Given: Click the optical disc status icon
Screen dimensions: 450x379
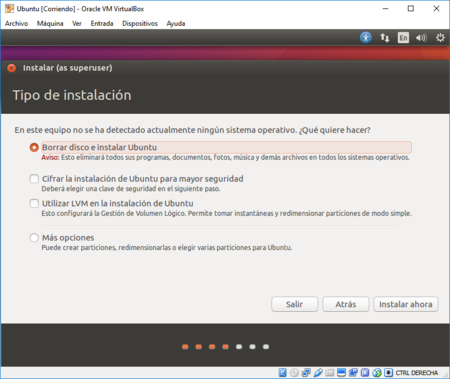Looking at the screenshot, I should click(294, 373).
